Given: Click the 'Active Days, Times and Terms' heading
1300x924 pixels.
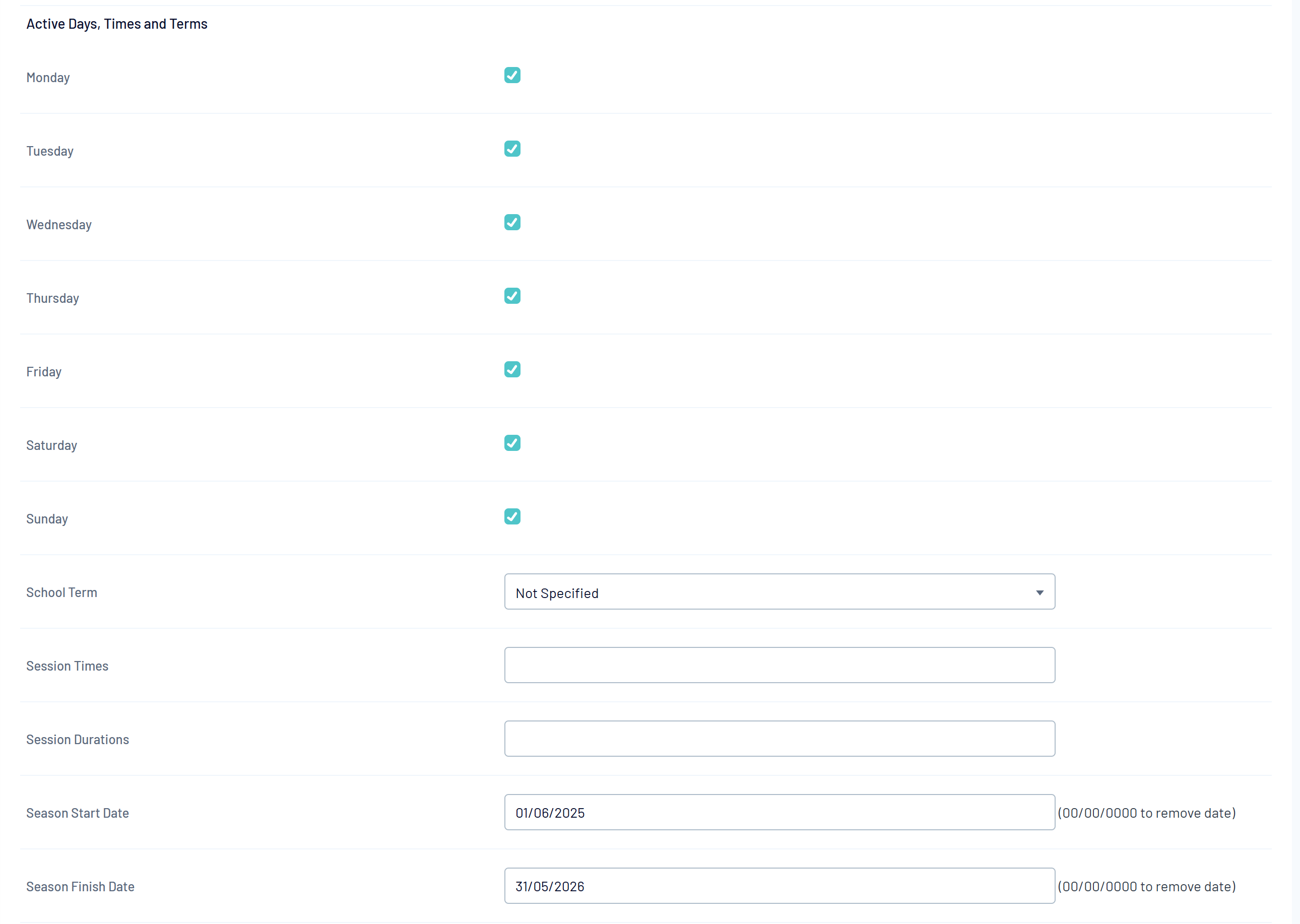Looking at the screenshot, I should click(x=116, y=24).
